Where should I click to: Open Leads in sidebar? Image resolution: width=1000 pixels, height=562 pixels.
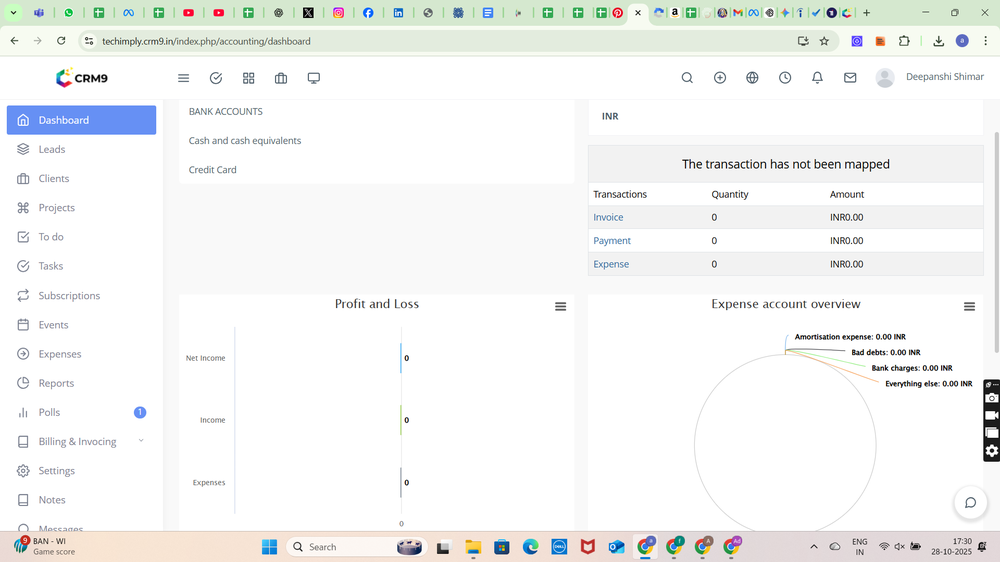click(x=82, y=149)
